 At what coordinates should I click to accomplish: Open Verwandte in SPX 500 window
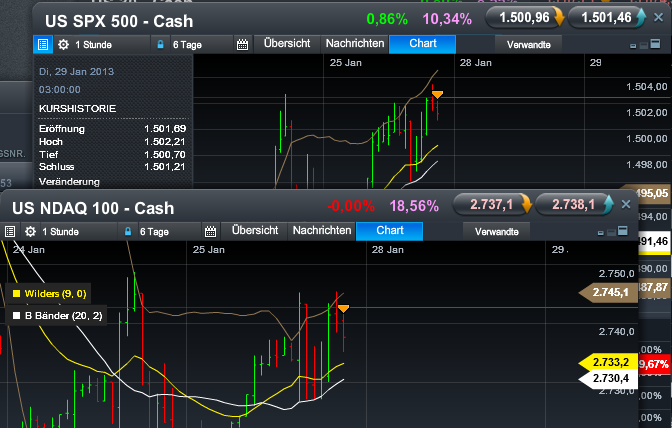click(528, 45)
